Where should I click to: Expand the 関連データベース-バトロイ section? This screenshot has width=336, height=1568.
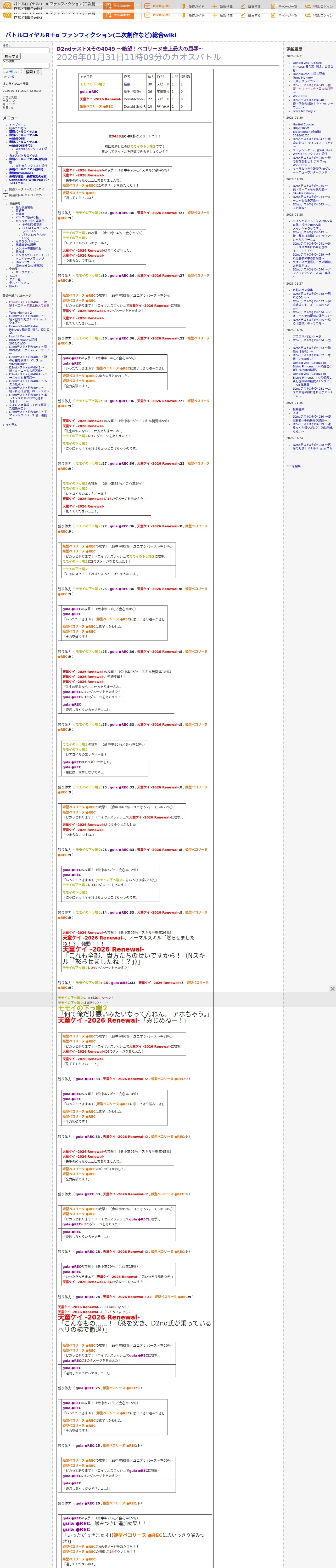click(x=5, y=190)
